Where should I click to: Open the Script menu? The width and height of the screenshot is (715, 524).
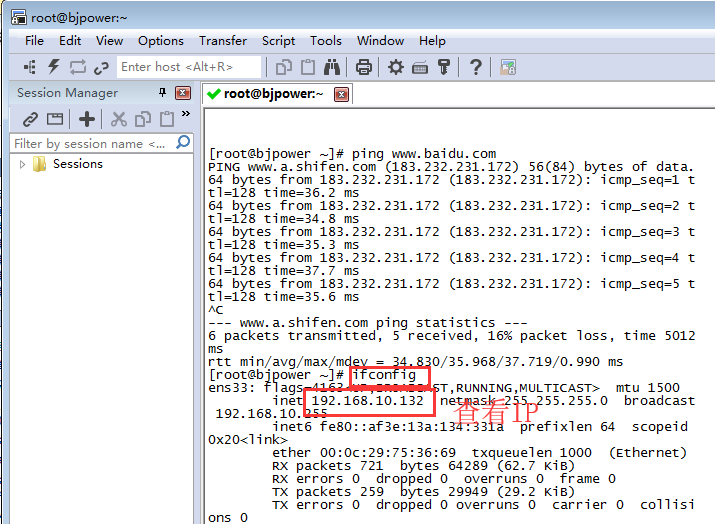(278, 41)
